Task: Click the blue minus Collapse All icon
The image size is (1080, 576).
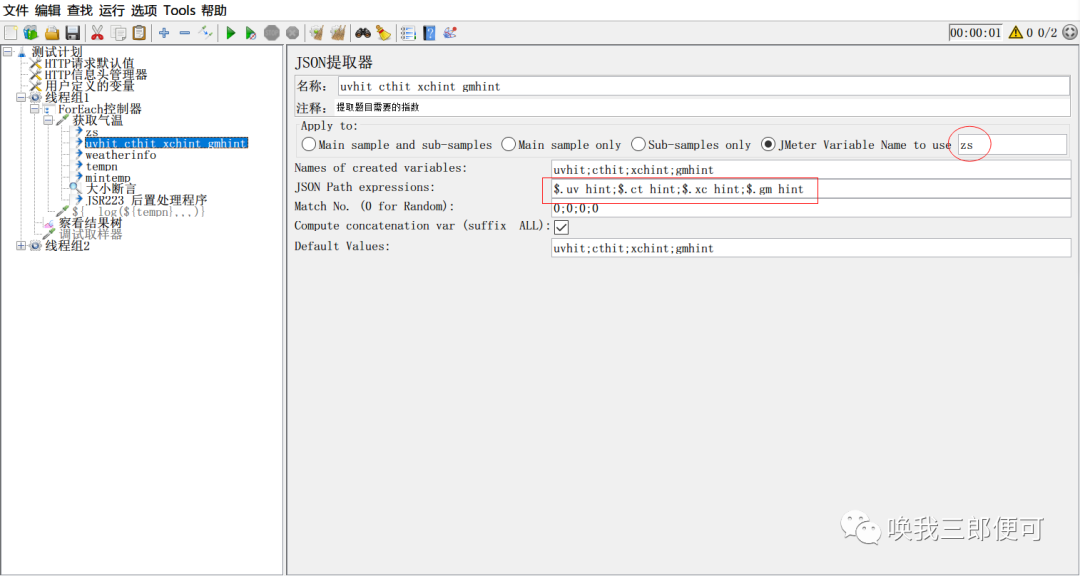Action: pos(185,32)
